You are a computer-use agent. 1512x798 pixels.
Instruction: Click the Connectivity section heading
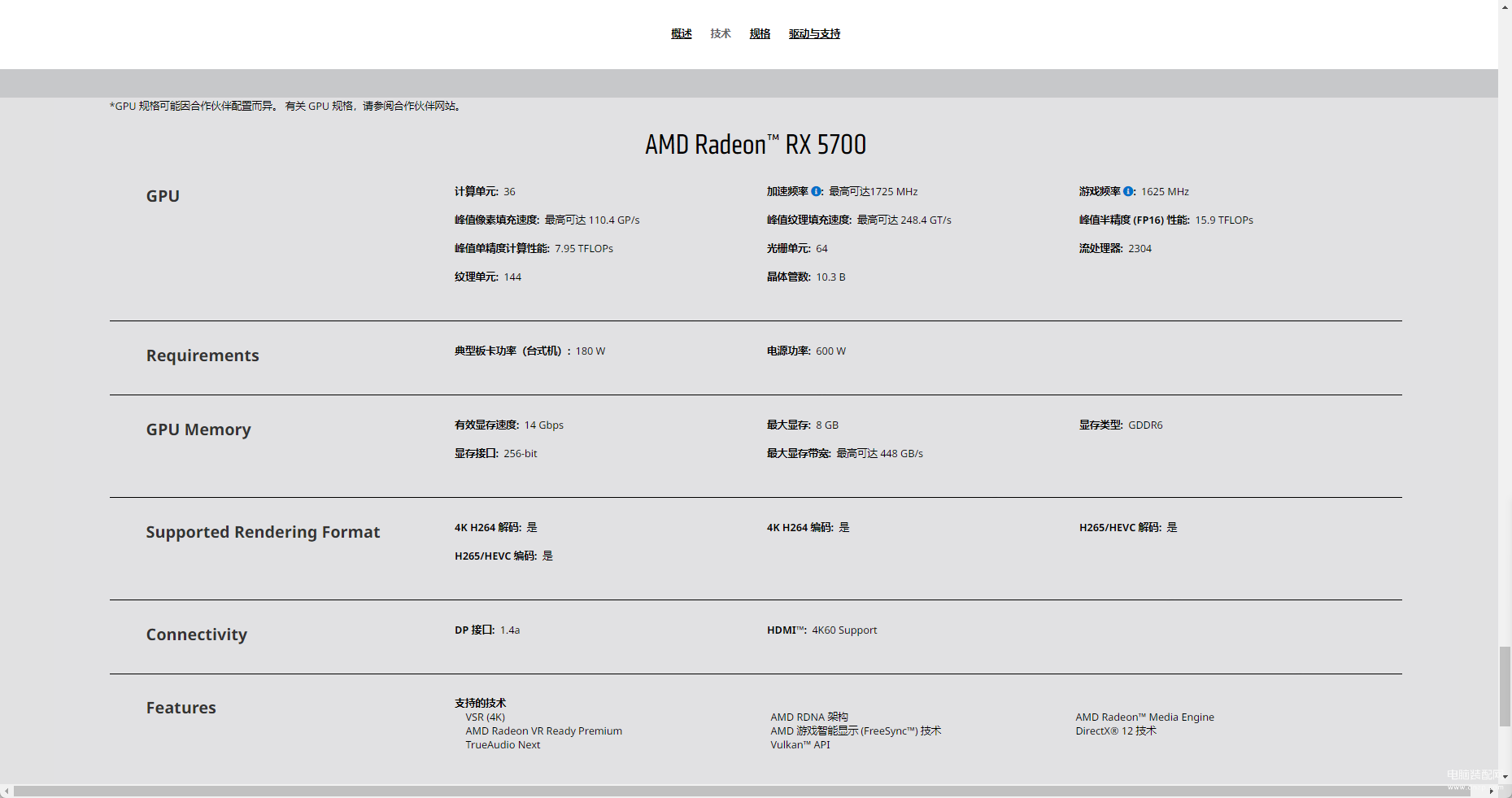click(197, 634)
